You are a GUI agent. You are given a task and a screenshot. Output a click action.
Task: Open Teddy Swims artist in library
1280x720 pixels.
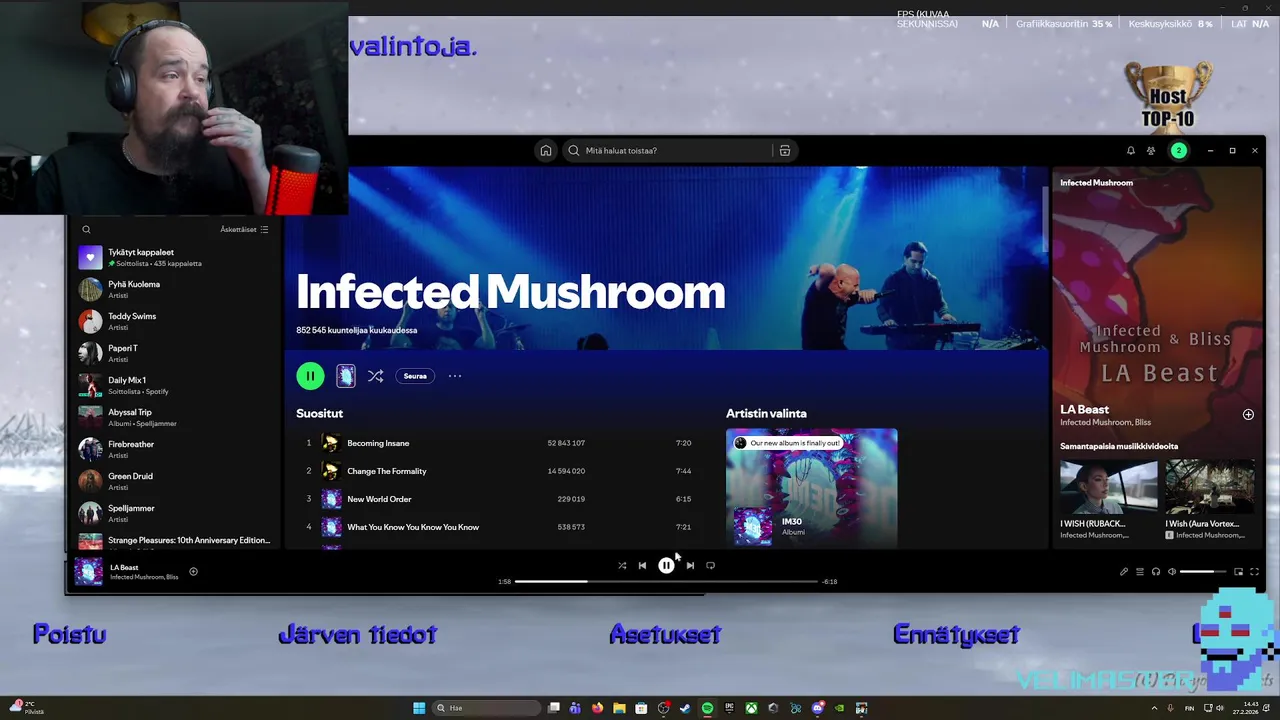click(175, 321)
